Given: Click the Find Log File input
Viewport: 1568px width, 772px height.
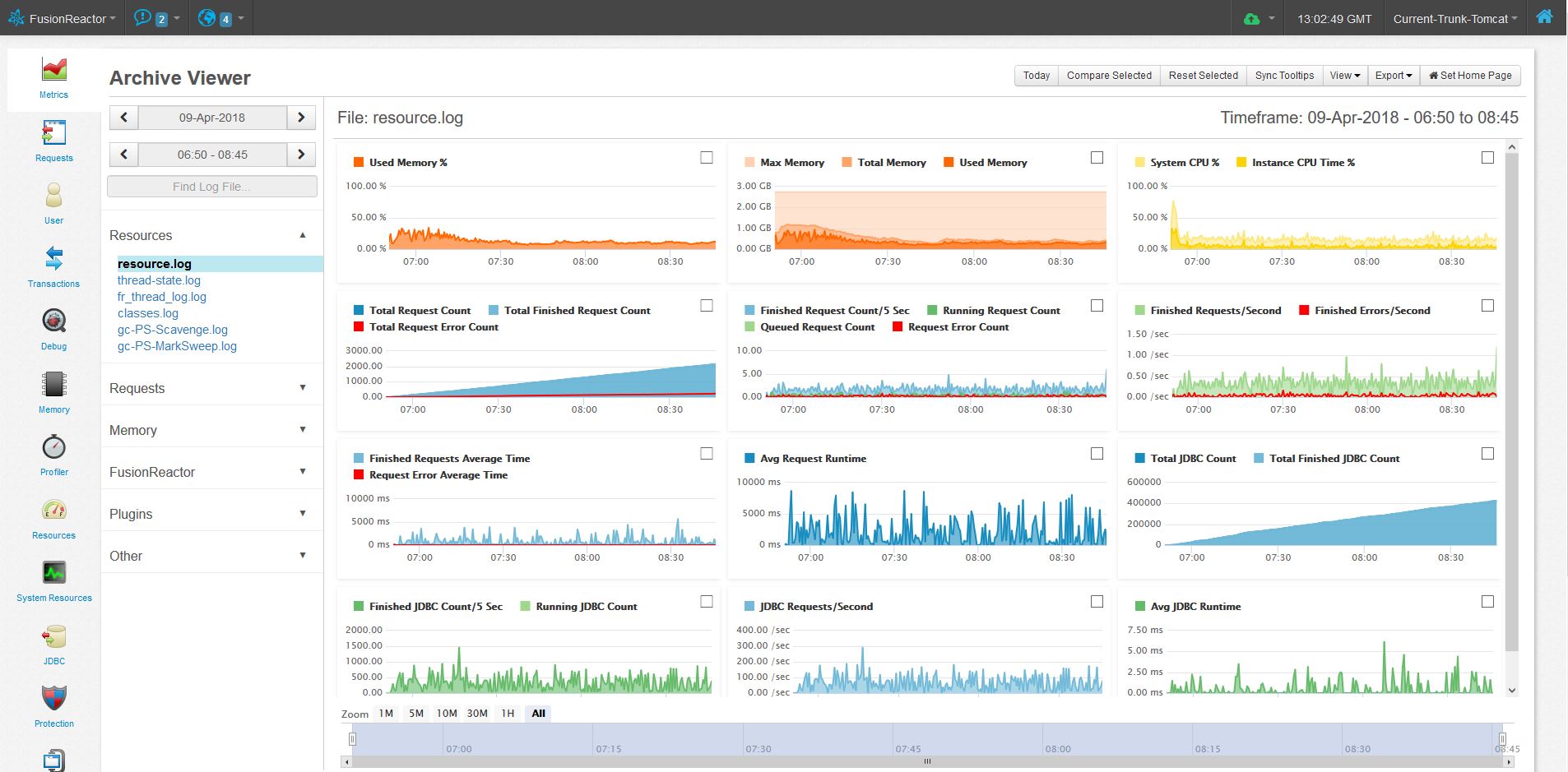Looking at the screenshot, I should [x=211, y=187].
